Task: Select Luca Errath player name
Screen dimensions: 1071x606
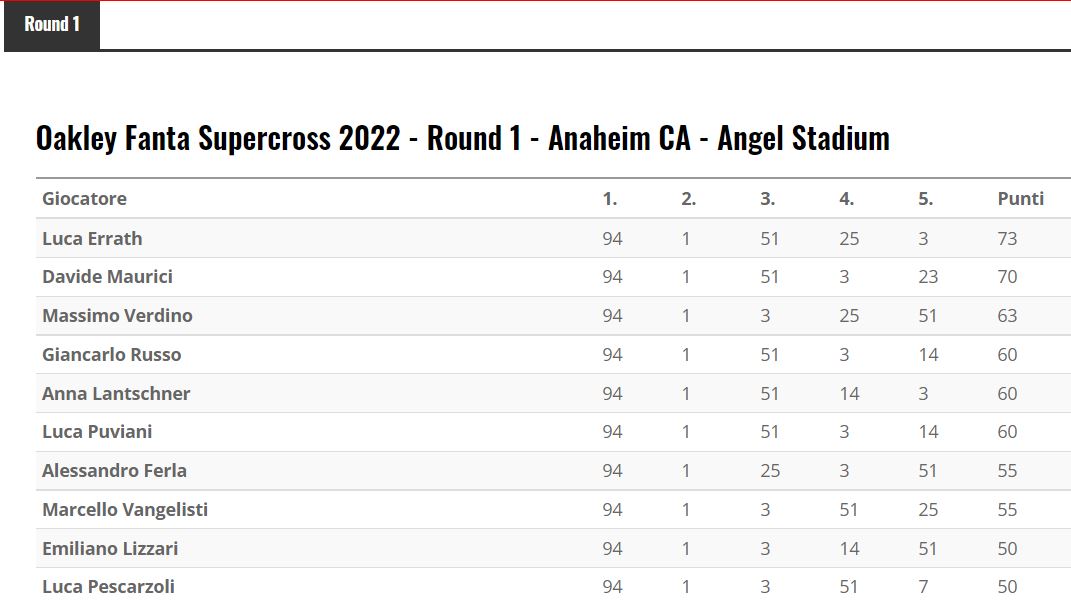Action: click(x=92, y=239)
